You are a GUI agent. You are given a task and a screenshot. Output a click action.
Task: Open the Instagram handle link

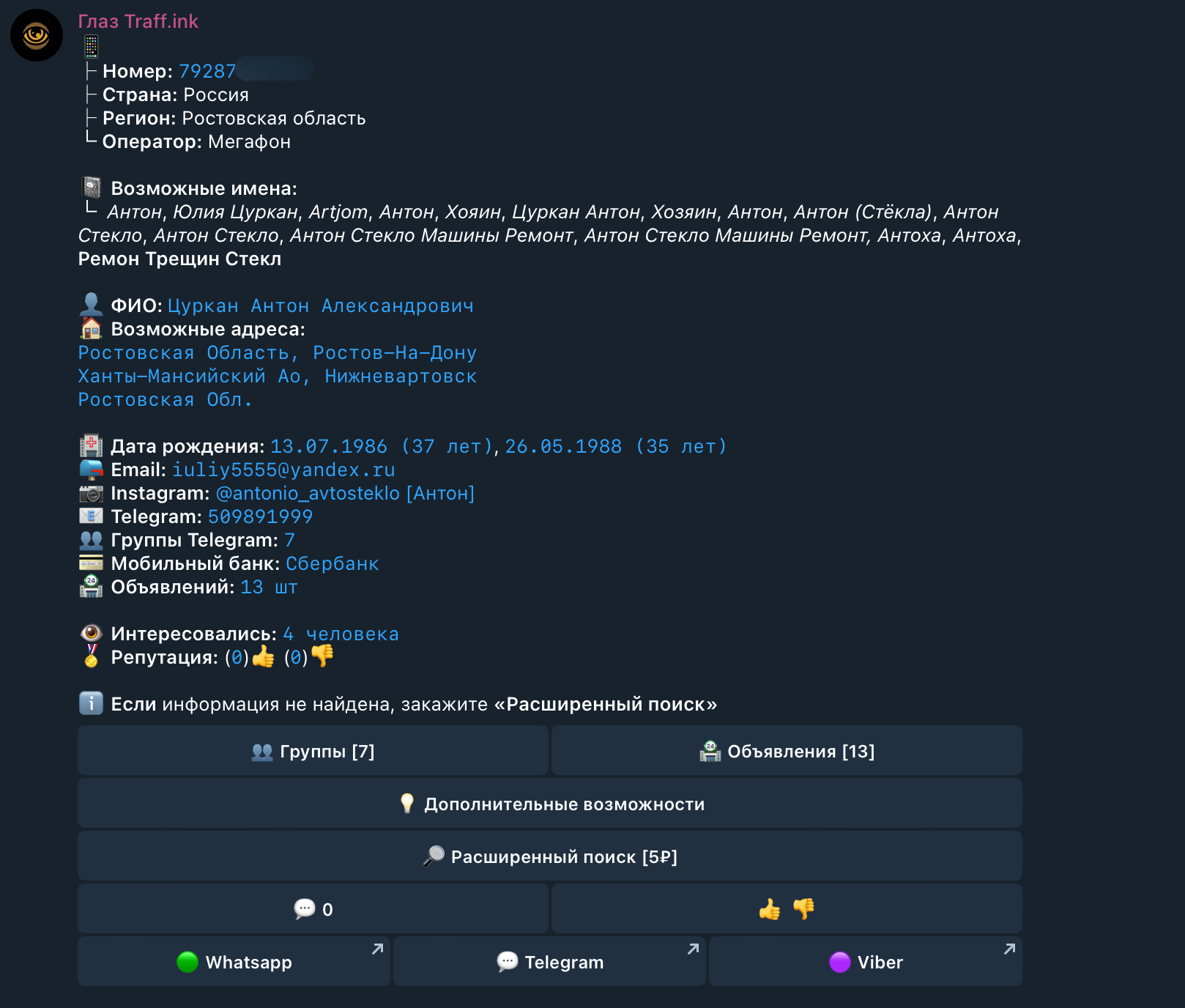point(345,493)
